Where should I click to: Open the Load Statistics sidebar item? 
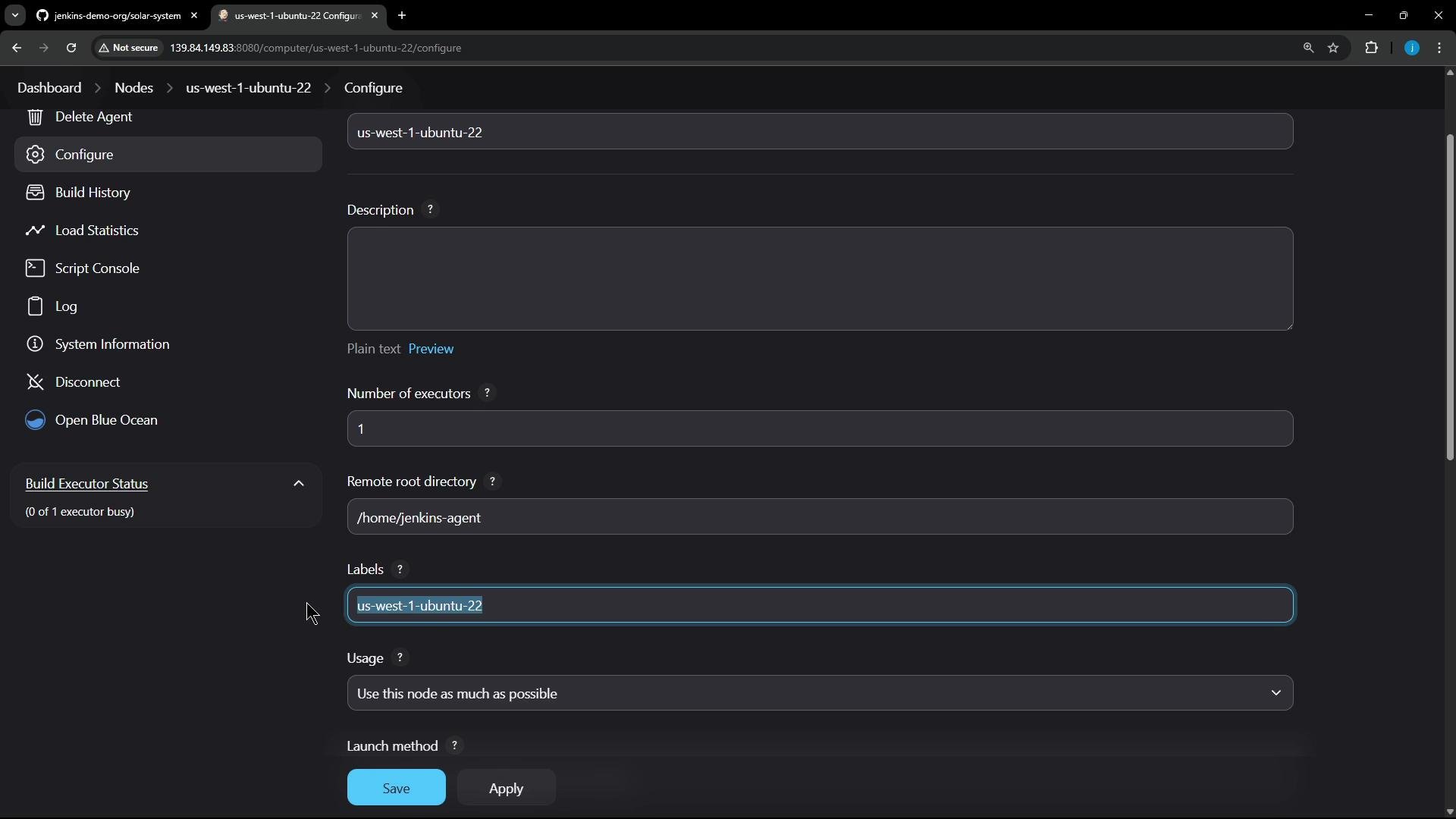coord(168,231)
